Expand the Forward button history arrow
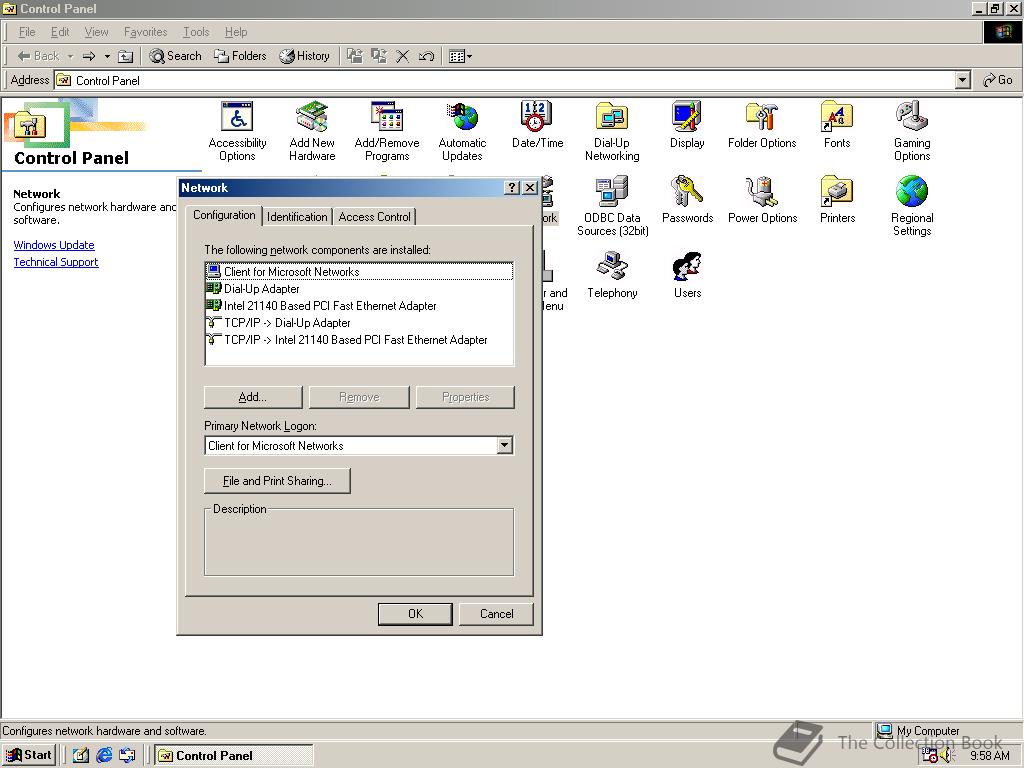Viewport: 1024px width, 768px height. point(107,57)
